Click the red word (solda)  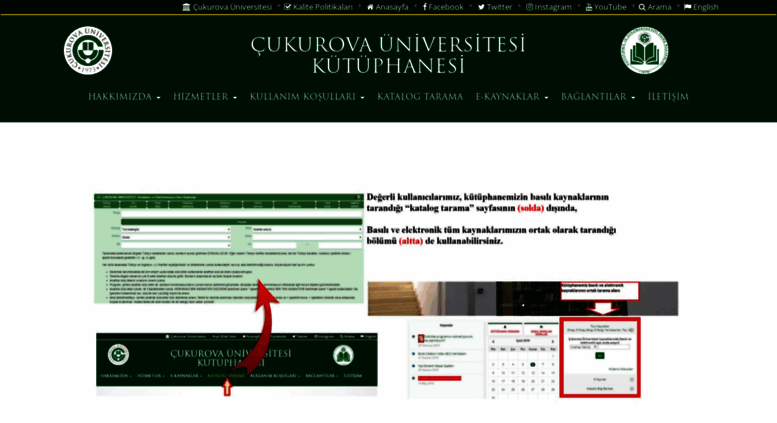point(530,209)
